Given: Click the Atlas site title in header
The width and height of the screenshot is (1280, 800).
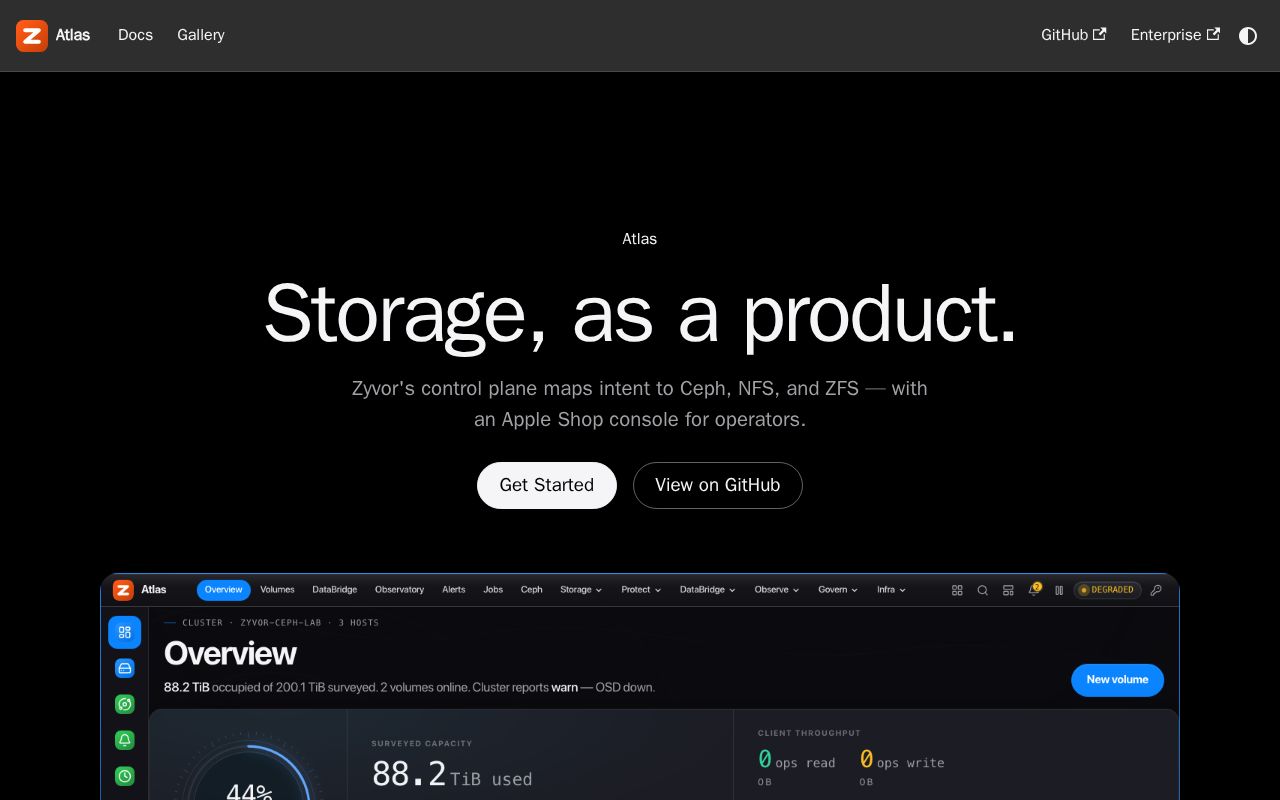Looking at the screenshot, I should coord(73,35).
